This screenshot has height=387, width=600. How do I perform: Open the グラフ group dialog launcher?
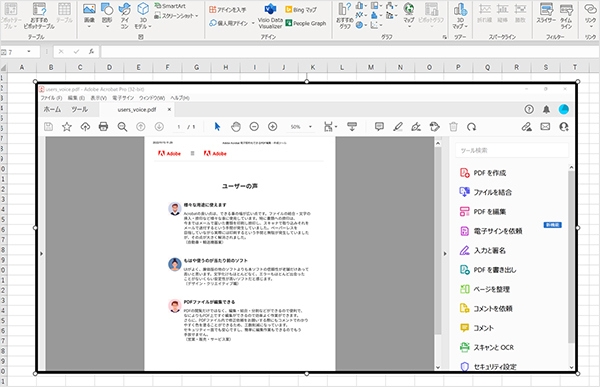tap(445, 37)
